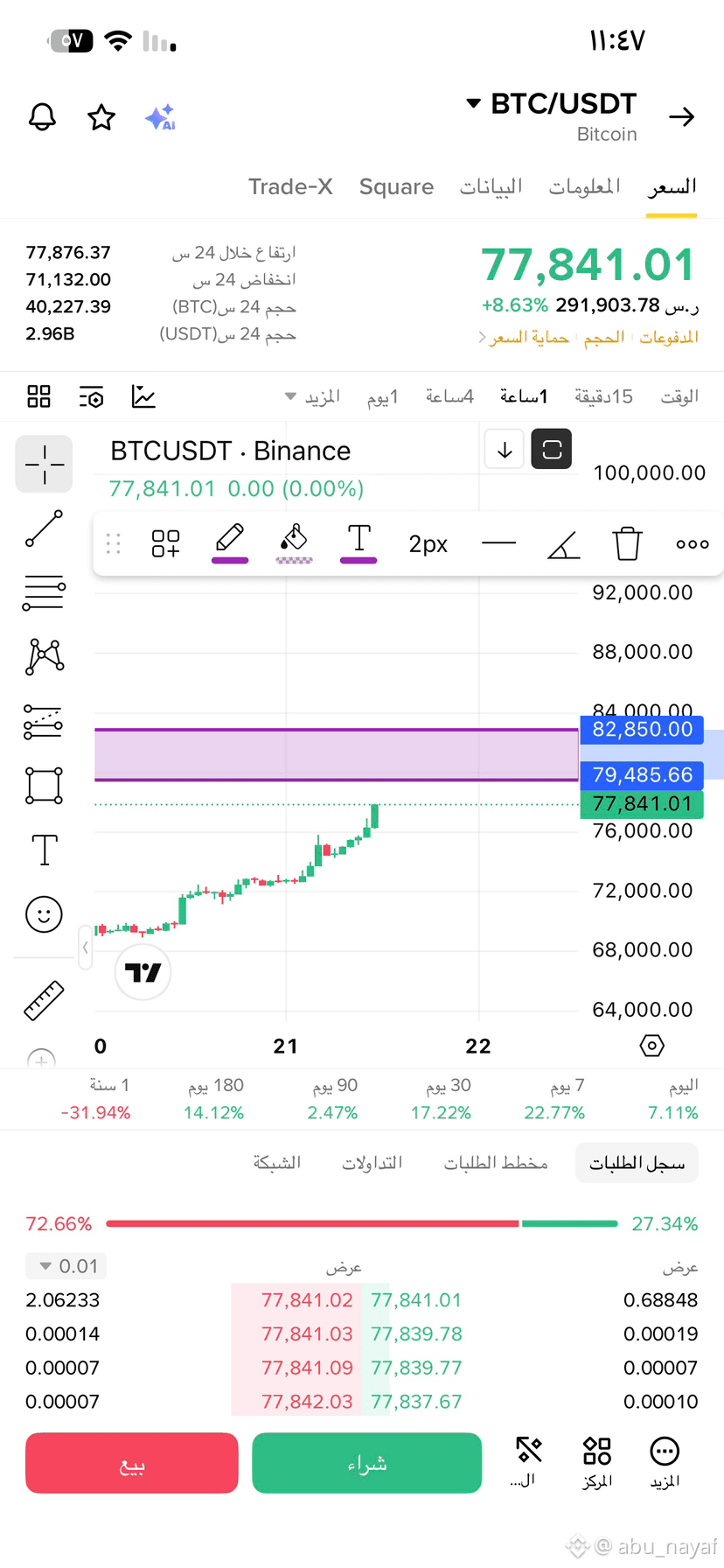Open the chart layout grid icon
Image resolution: width=724 pixels, height=1568 pixels.
[x=38, y=396]
